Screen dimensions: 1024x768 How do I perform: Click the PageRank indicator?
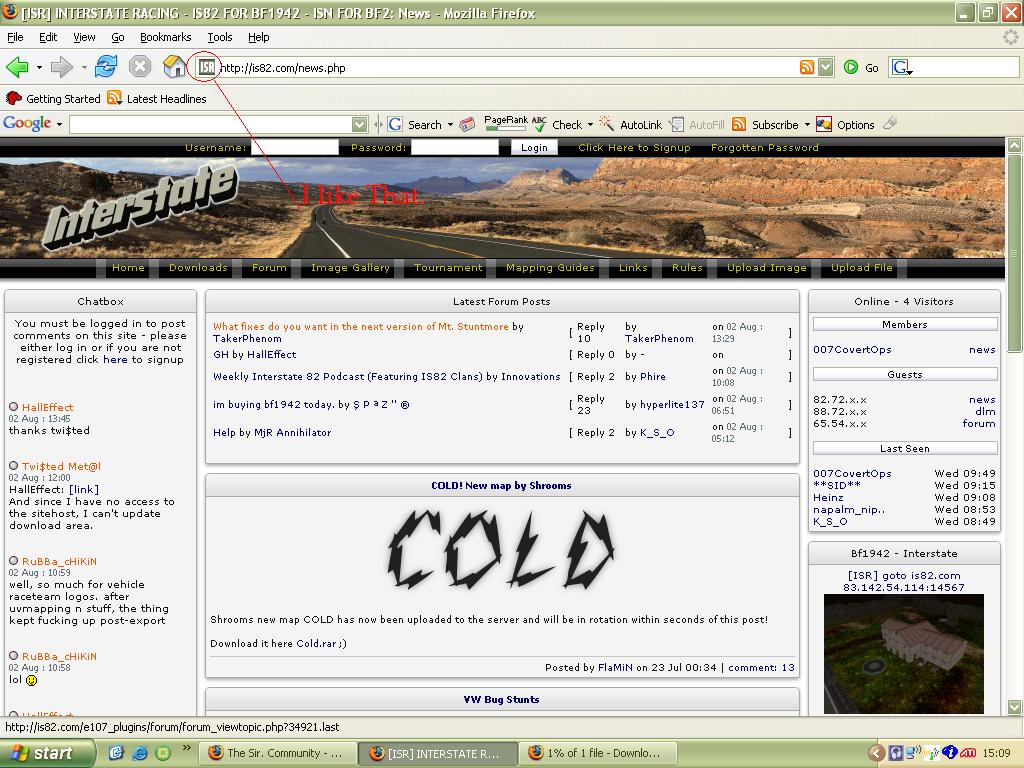tap(505, 123)
